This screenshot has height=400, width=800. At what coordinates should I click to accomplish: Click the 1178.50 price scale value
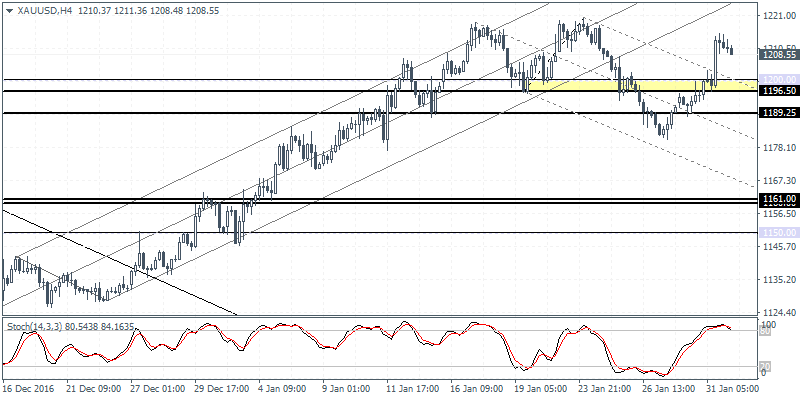[777, 148]
